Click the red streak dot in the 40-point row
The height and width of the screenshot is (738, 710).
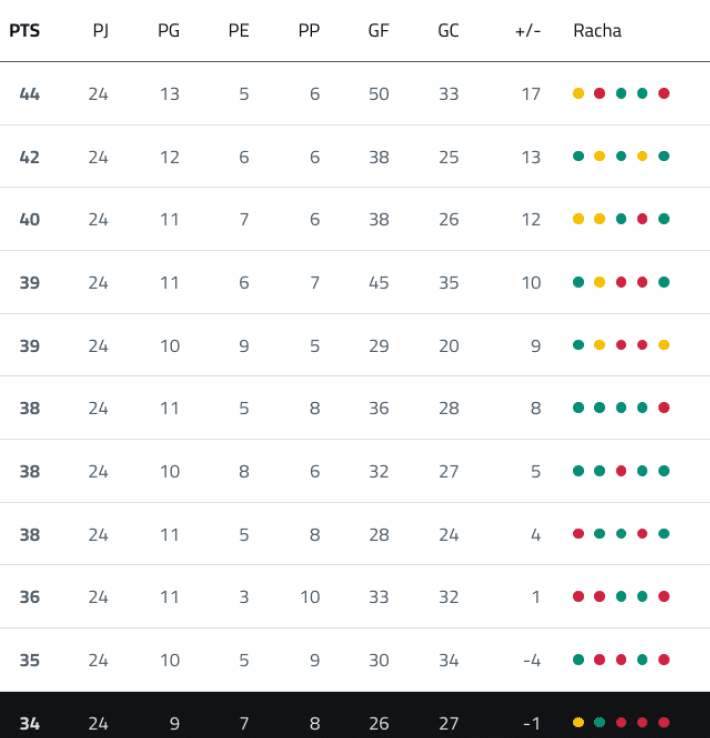point(642,220)
